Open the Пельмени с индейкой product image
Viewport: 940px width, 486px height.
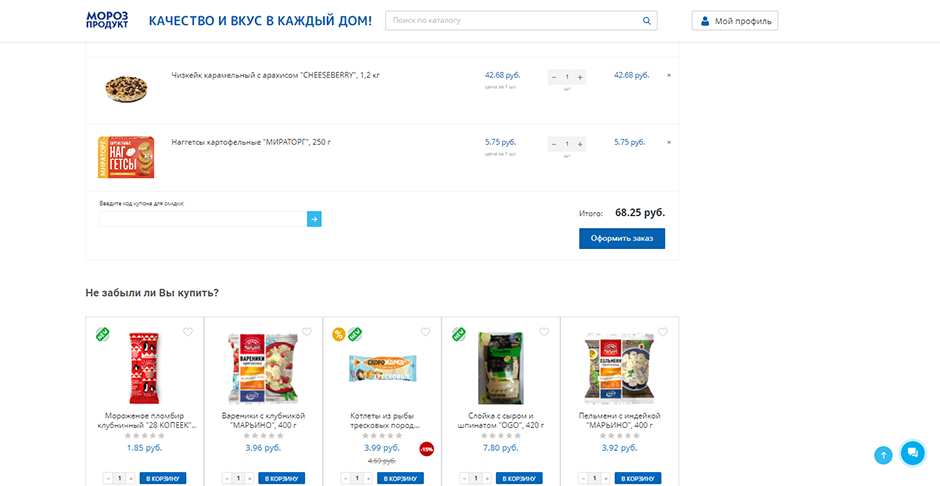[619, 368]
